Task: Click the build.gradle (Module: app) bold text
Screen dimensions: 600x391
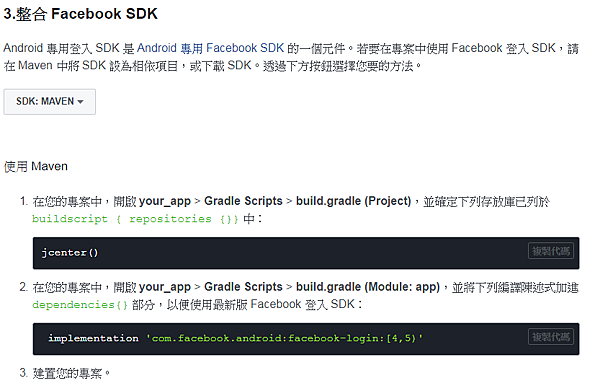Action: (368, 287)
